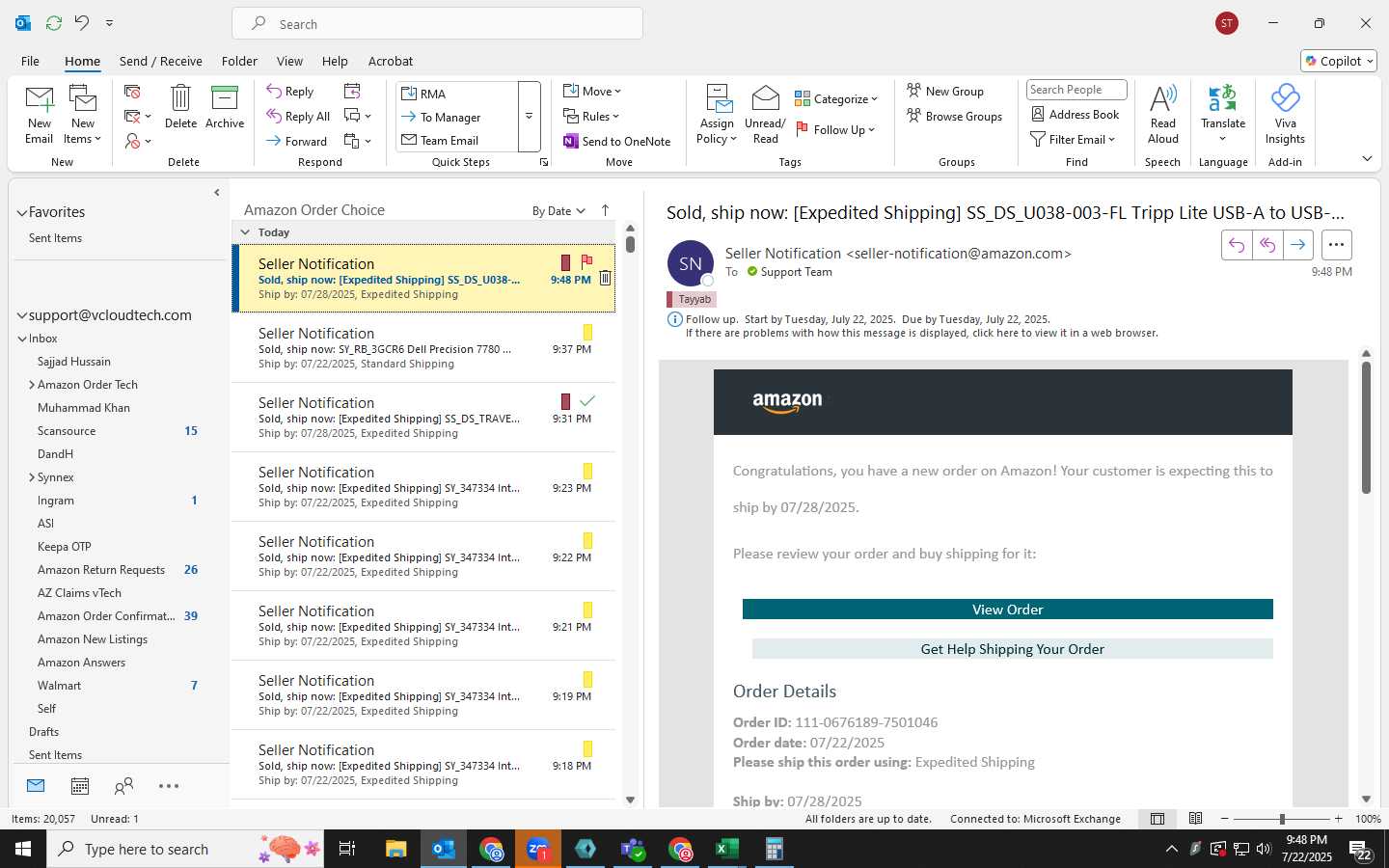Image resolution: width=1389 pixels, height=868 pixels.
Task: Click the Mail view icon in navigation bar
Action: tap(36, 786)
